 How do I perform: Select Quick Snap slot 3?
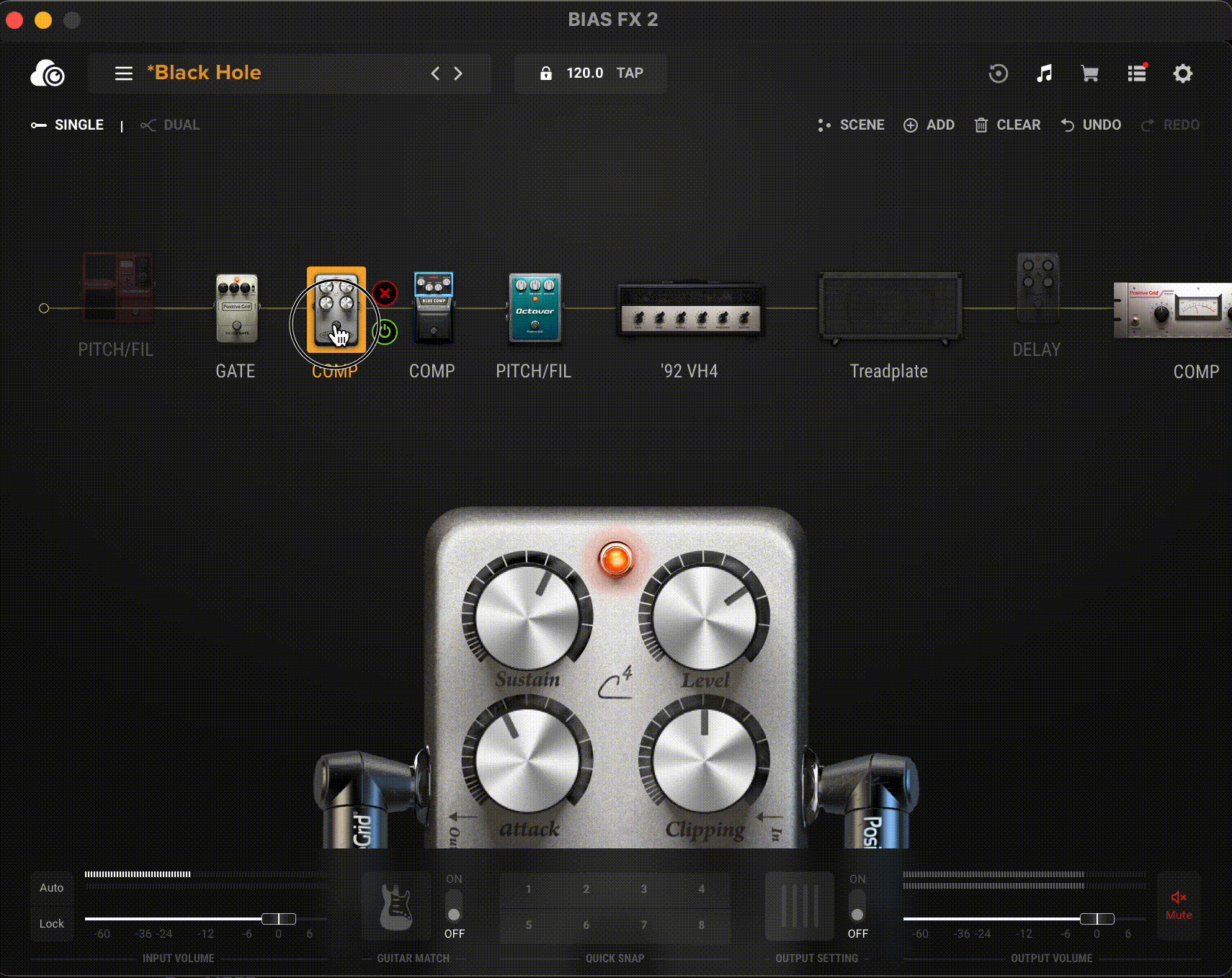click(644, 889)
